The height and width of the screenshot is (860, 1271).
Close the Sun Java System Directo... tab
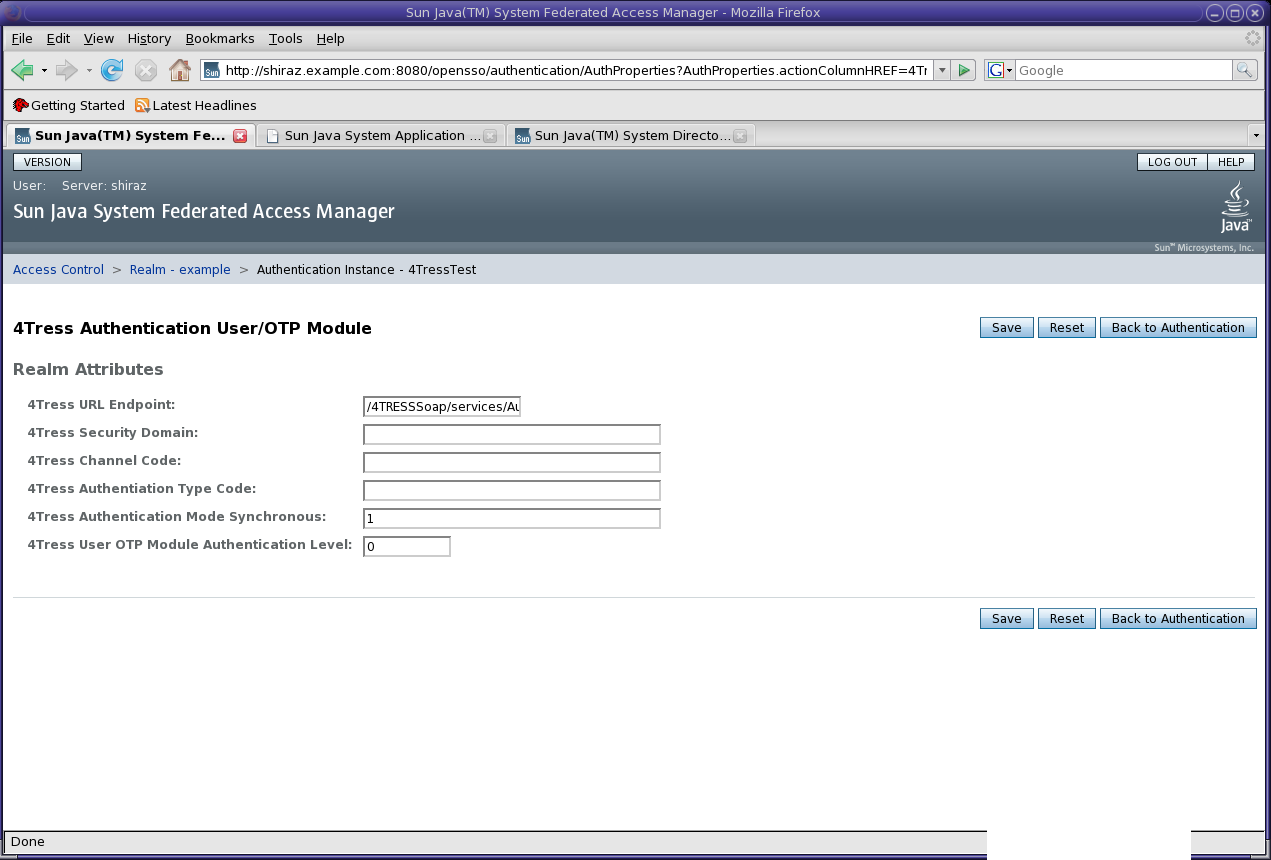pos(740,136)
